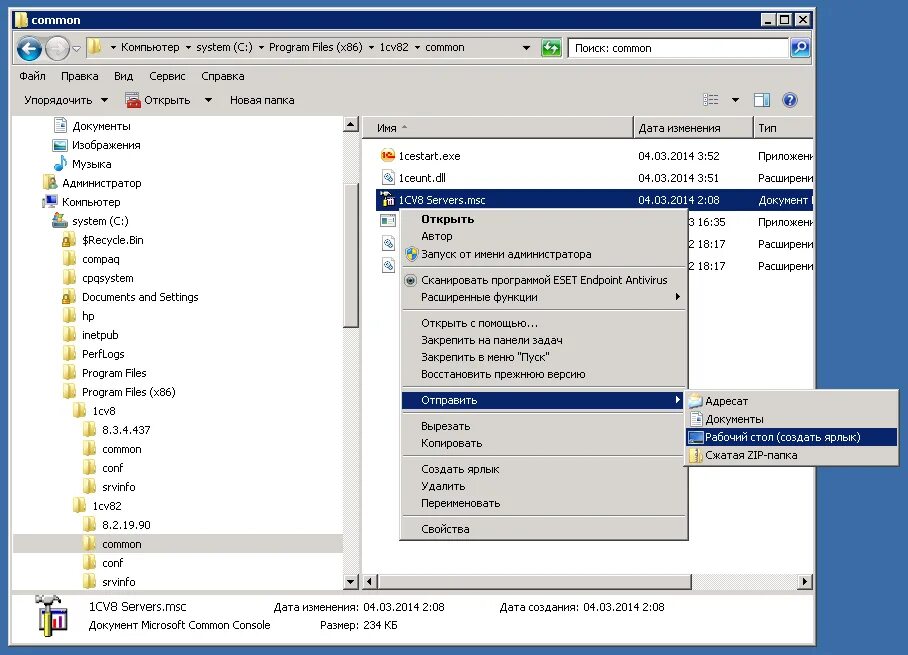
Task: Click the large MSC icon in details pane
Action: click(x=52, y=615)
